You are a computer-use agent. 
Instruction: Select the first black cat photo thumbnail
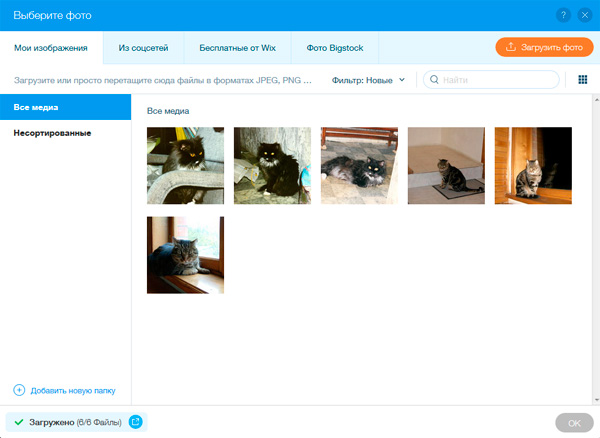tap(185, 165)
